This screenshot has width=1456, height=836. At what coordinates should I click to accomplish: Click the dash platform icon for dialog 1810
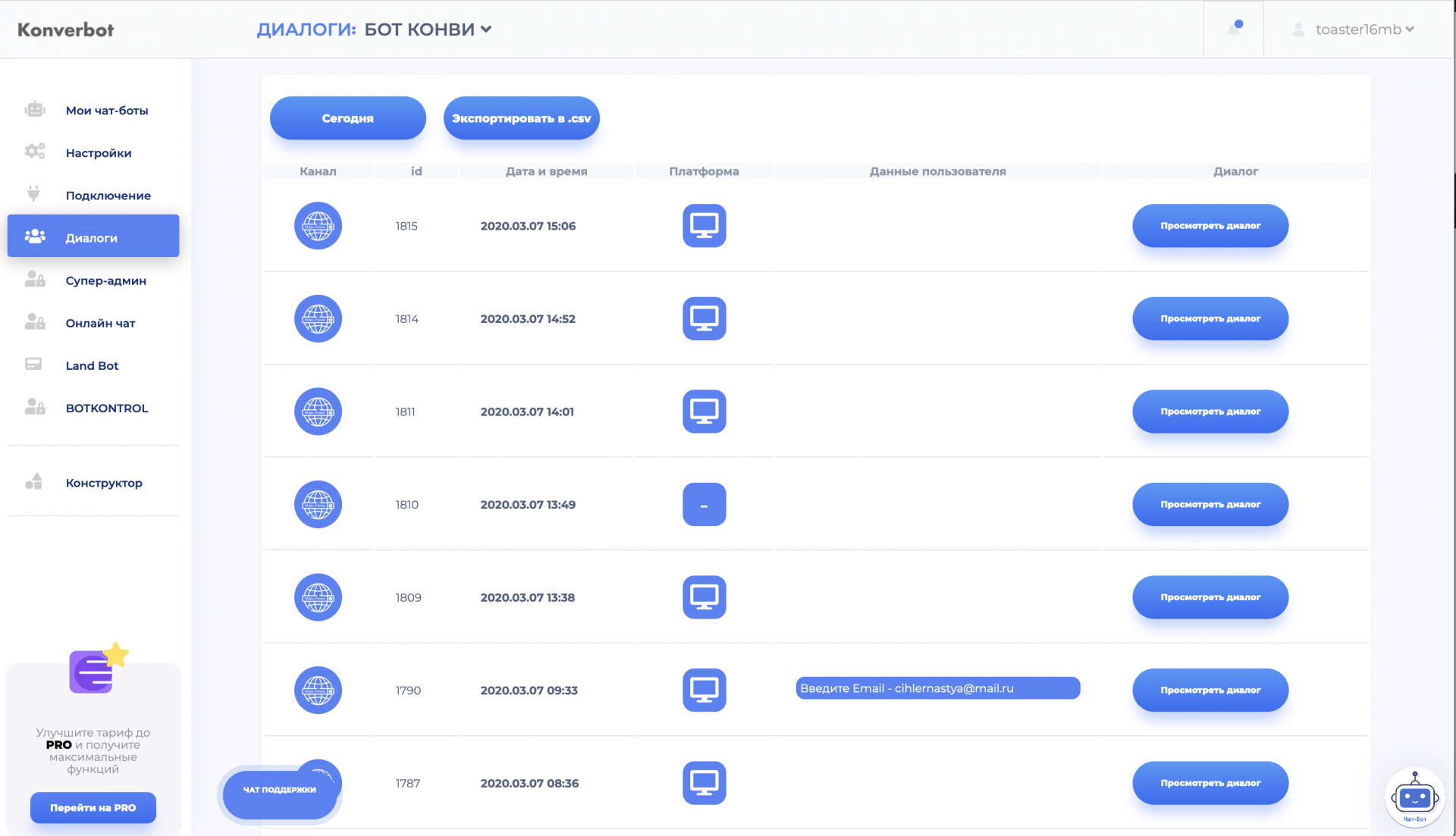[x=704, y=505]
